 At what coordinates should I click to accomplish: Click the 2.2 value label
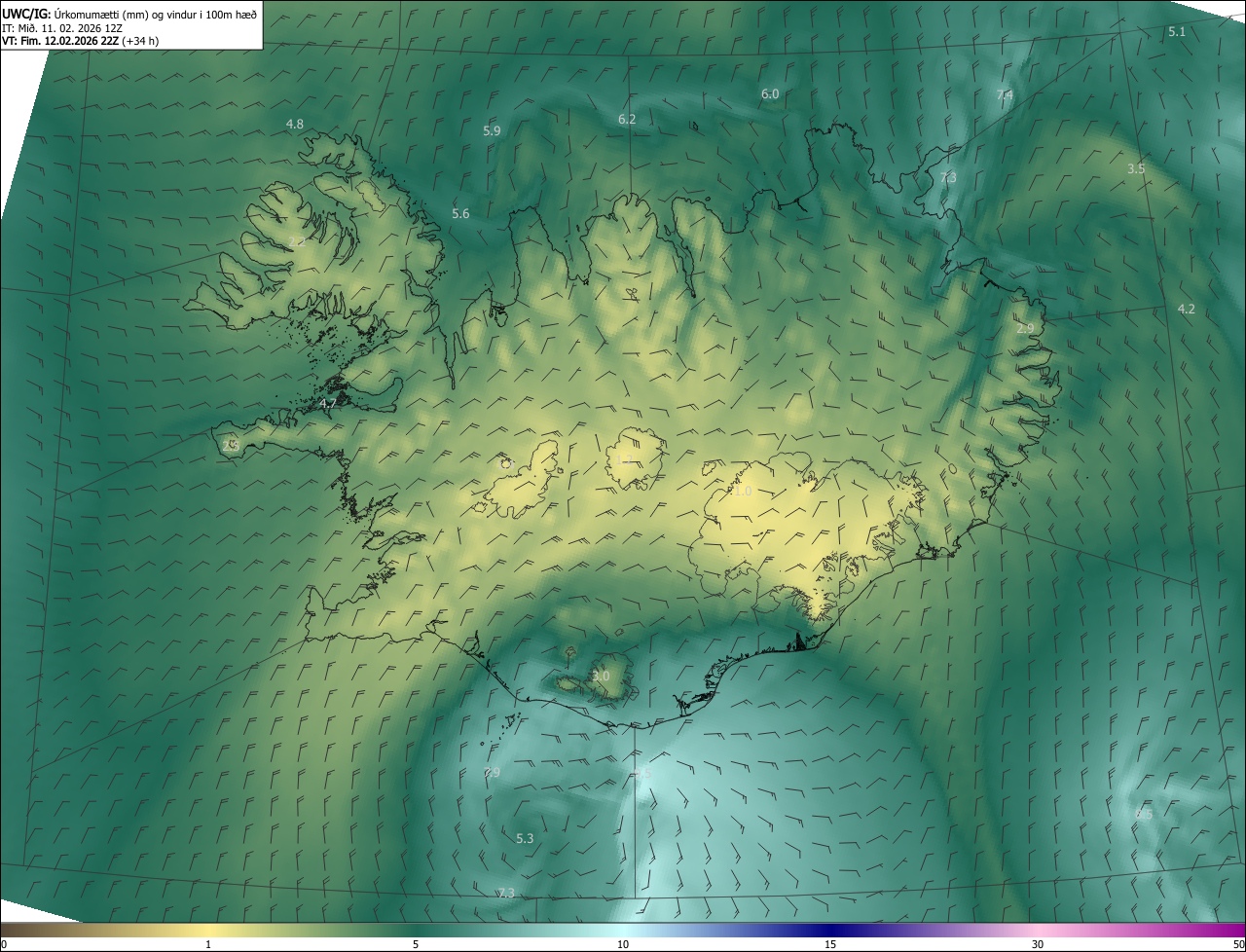(x=297, y=241)
